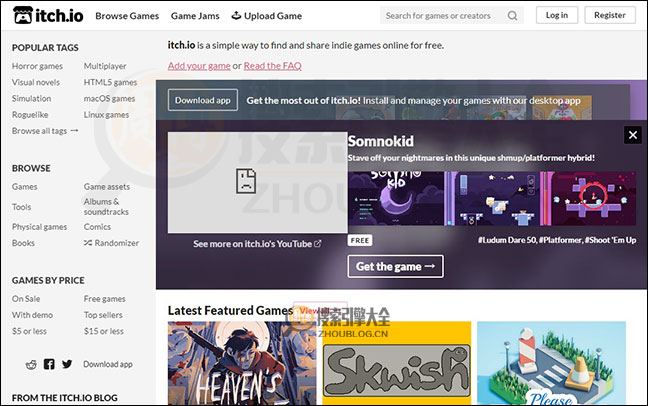This screenshot has width=648, height=406.
Task: Open Browse Games in top navigation
Action: [x=127, y=16]
